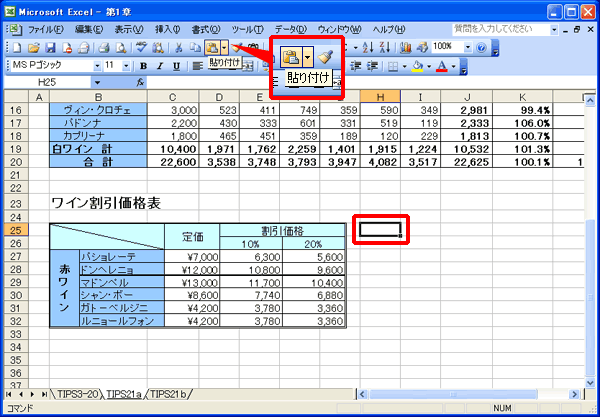Open the ウィンドウ(W) menu

click(339, 29)
